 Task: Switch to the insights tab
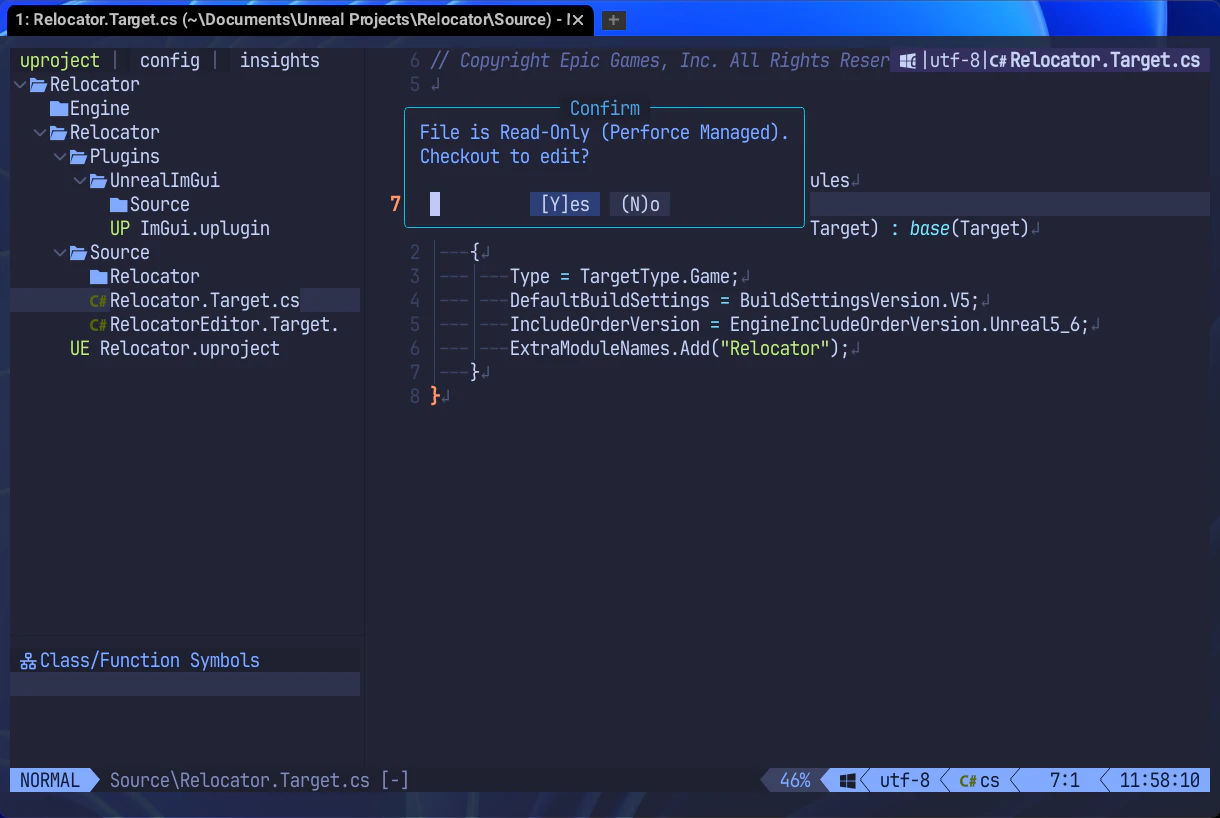tap(280, 60)
